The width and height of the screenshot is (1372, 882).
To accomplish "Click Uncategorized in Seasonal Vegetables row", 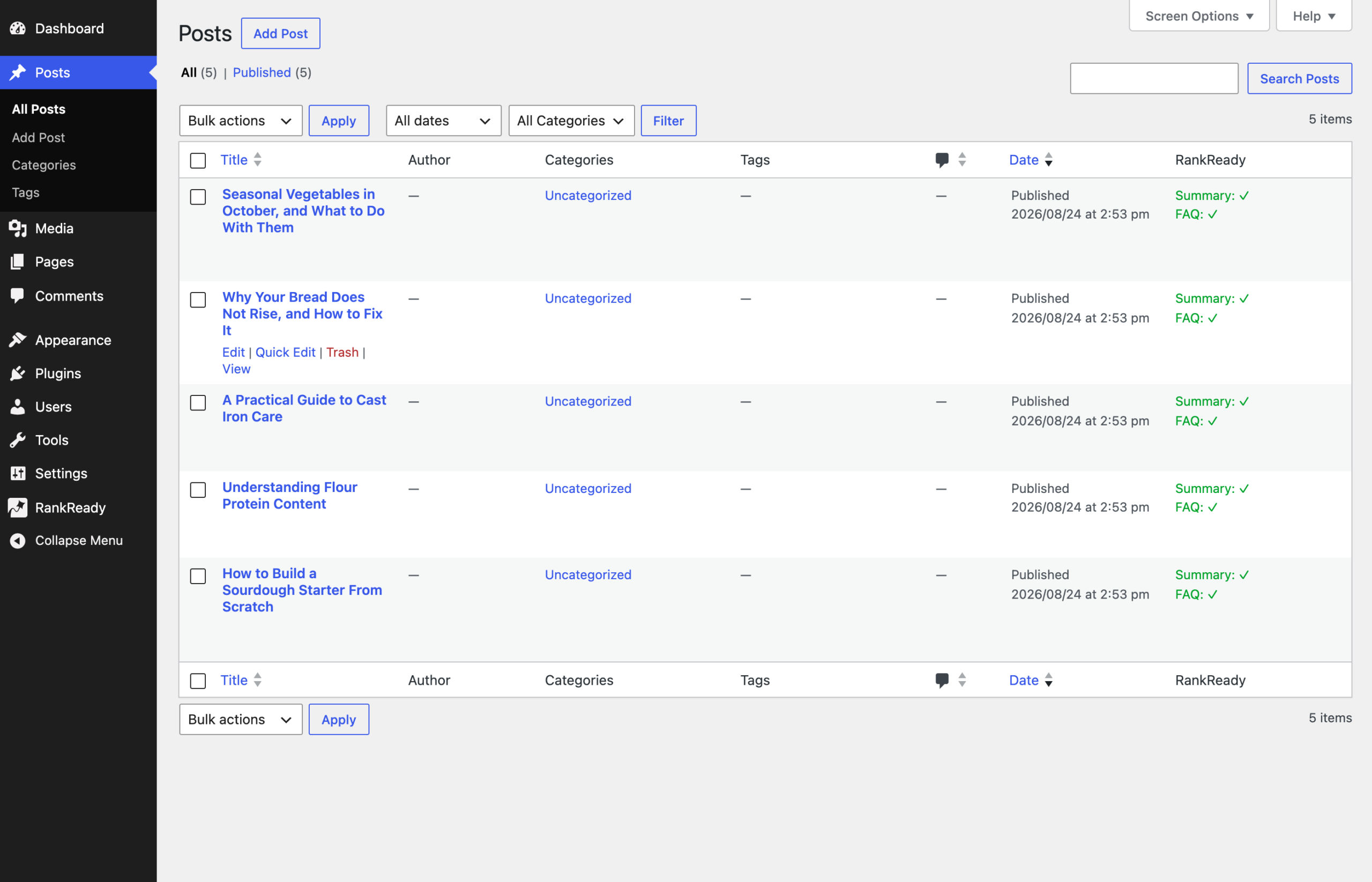I will coord(588,195).
